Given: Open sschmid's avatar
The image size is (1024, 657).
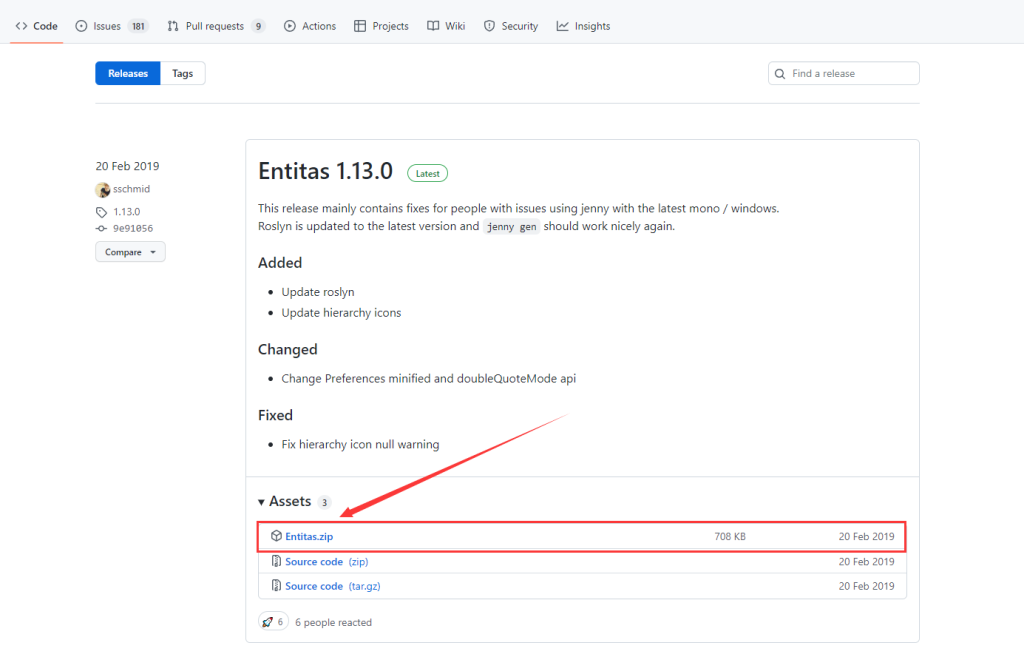Looking at the screenshot, I should pyautogui.click(x=103, y=189).
